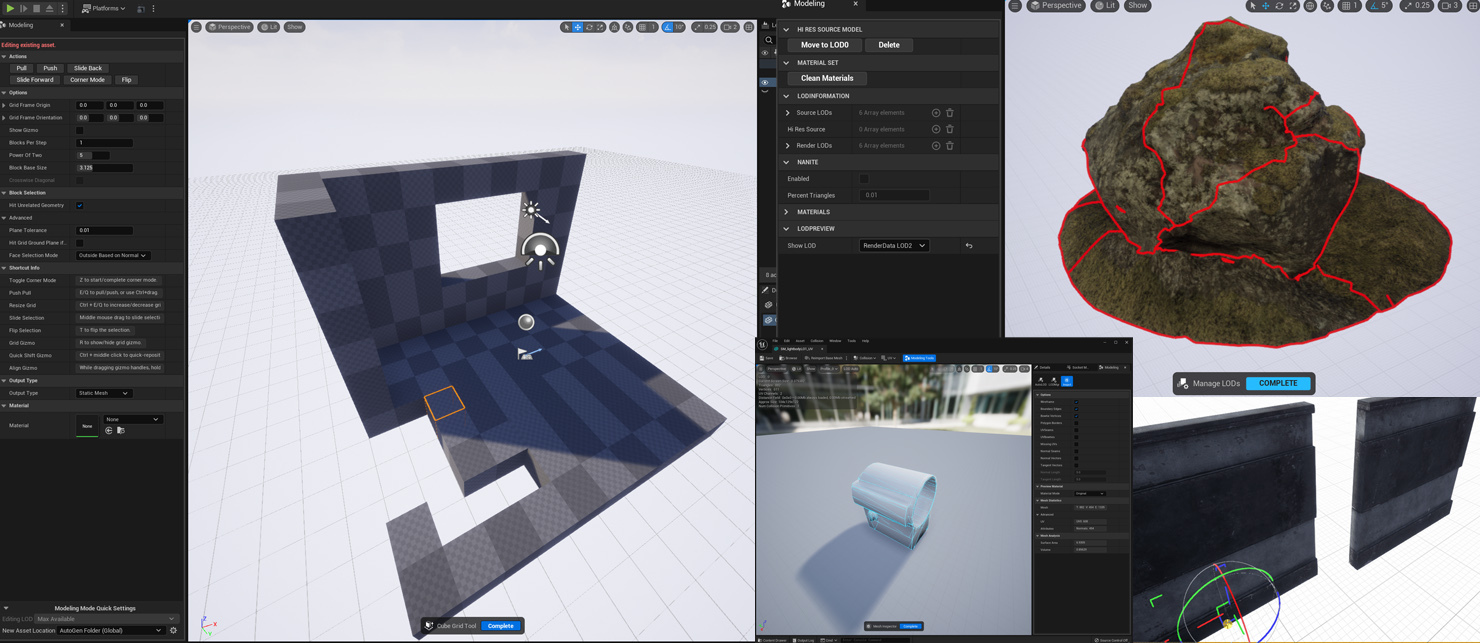Open Perspective view menu in Cube Grid viewport

pyautogui.click(x=229, y=27)
